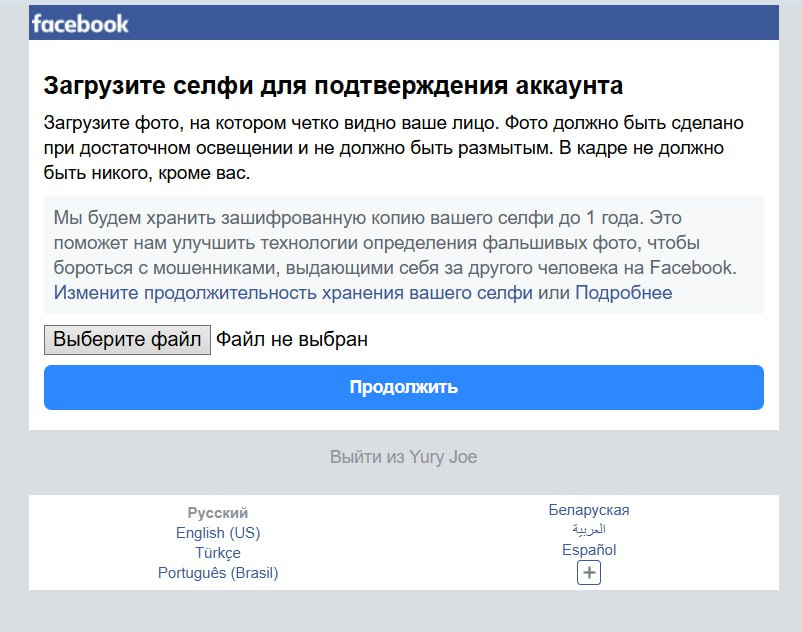Open more languages with plus icon
This screenshot has height=632, width=802.
[589, 572]
